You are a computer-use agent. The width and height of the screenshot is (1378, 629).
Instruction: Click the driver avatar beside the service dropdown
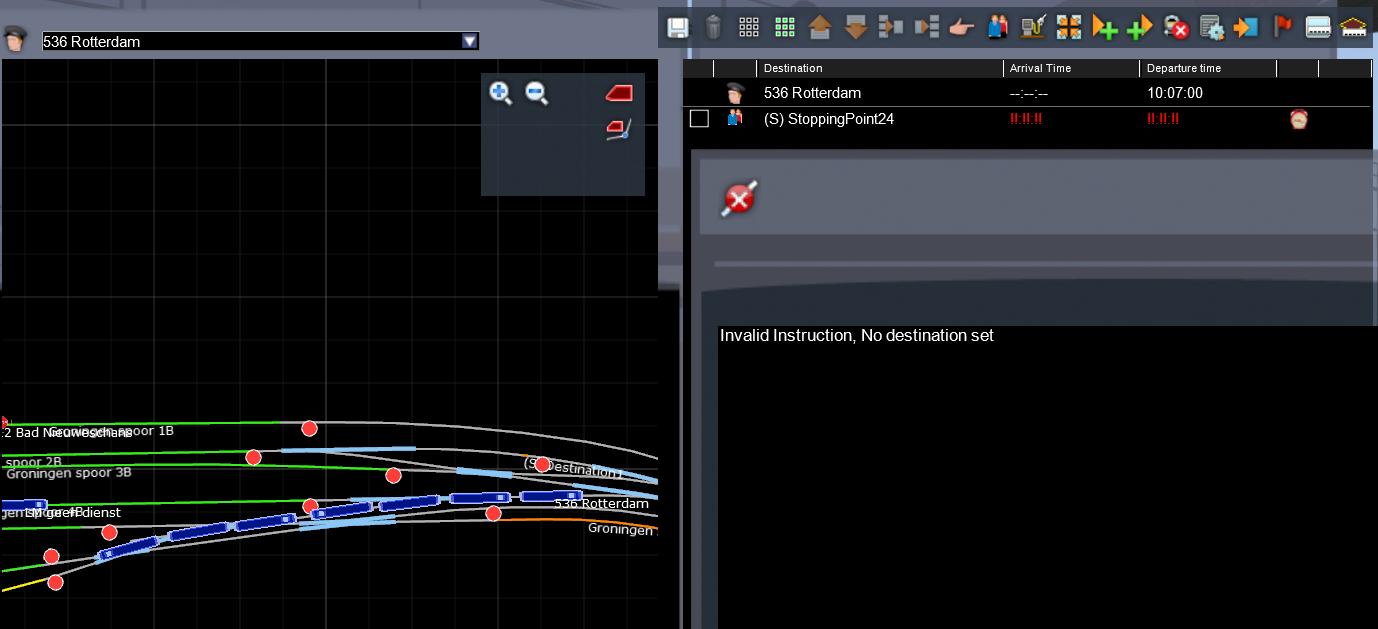coord(14,40)
